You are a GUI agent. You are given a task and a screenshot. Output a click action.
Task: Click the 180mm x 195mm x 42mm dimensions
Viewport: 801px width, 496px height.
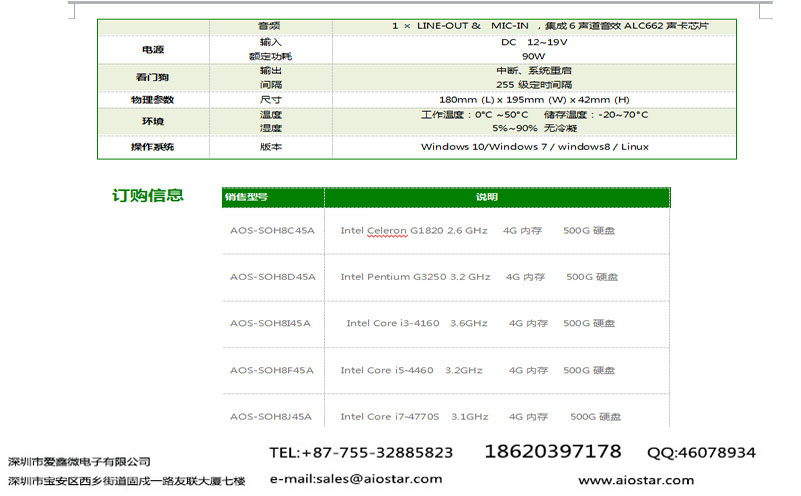(x=534, y=100)
